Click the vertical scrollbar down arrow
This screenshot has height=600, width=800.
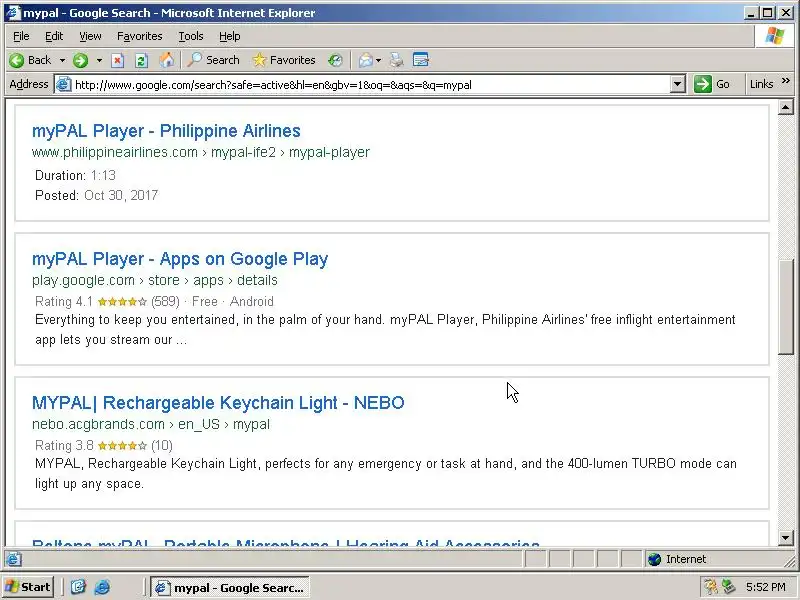point(785,537)
